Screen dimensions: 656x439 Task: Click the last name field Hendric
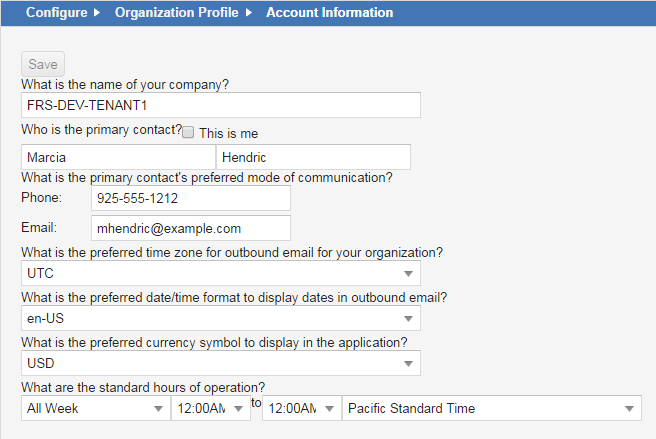[x=313, y=157]
